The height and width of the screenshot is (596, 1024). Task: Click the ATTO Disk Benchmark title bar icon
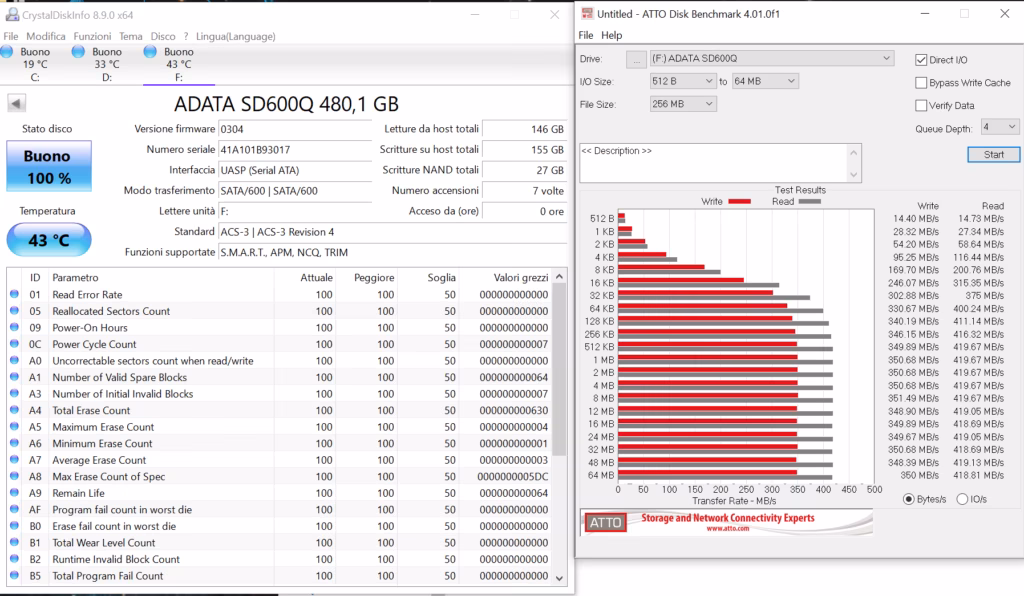point(587,14)
